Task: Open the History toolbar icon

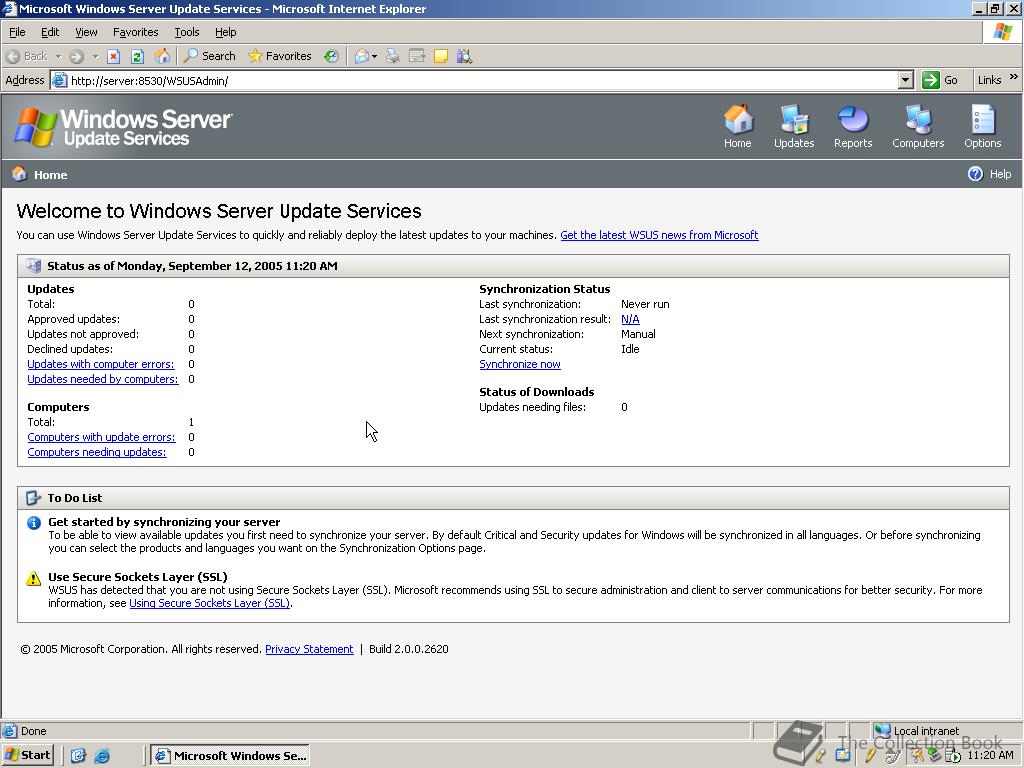Action: tap(332, 56)
